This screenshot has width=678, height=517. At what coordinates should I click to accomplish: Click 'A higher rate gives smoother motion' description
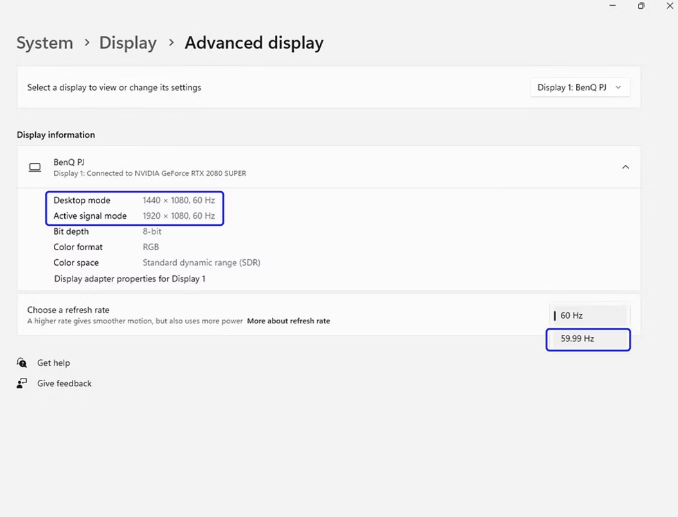tap(135, 321)
